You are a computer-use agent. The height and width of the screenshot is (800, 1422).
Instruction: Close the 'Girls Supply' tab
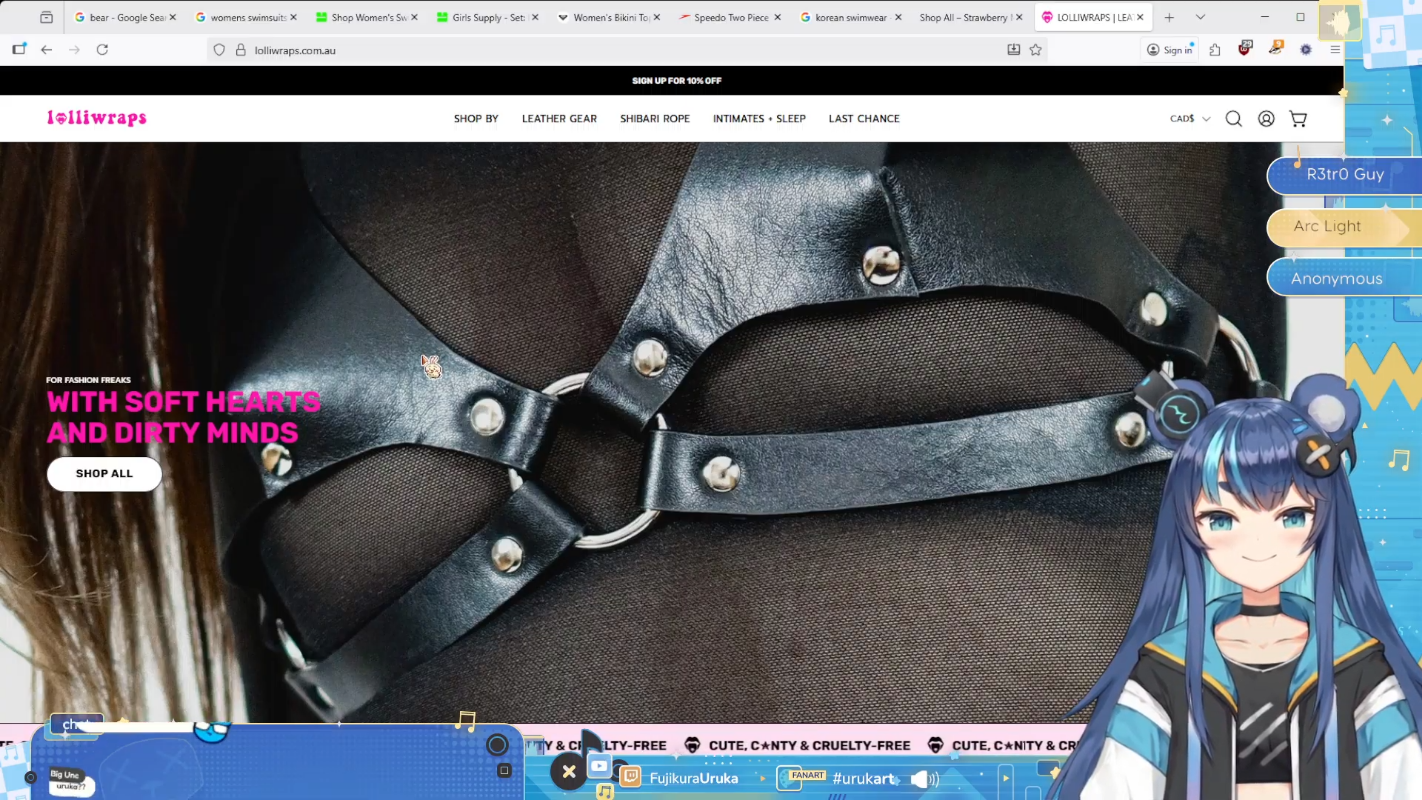coord(535,17)
